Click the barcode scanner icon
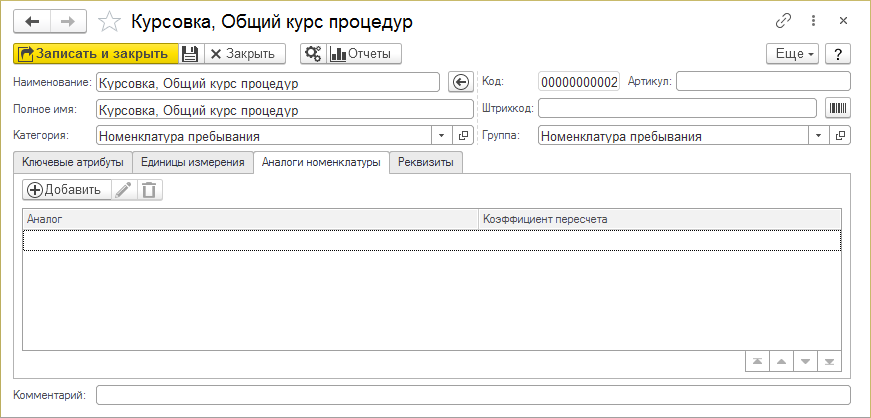871x418 pixels. (837, 108)
